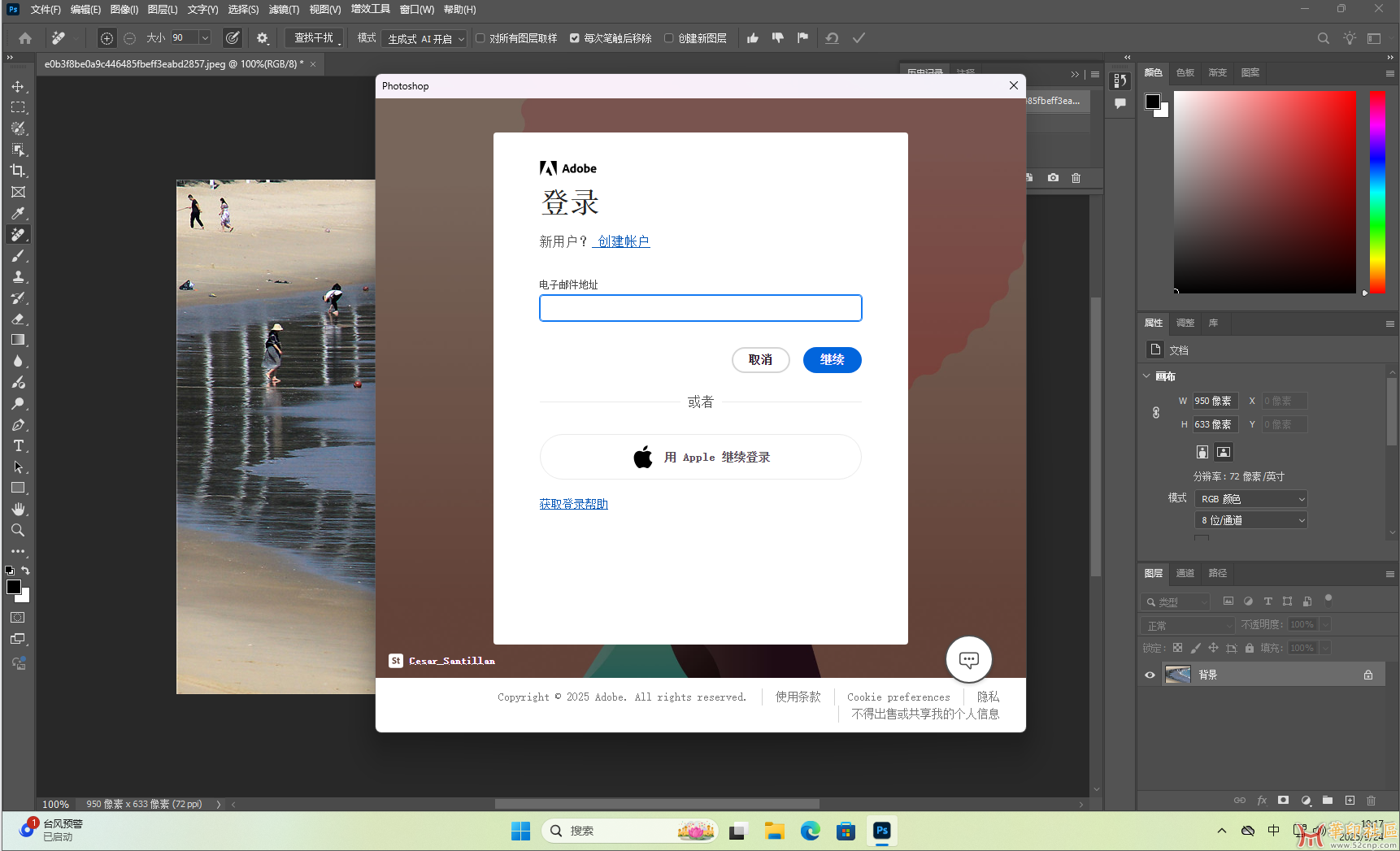The height and width of the screenshot is (851, 1400).
Task: Select the Path Selection tool
Action: (x=18, y=467)
